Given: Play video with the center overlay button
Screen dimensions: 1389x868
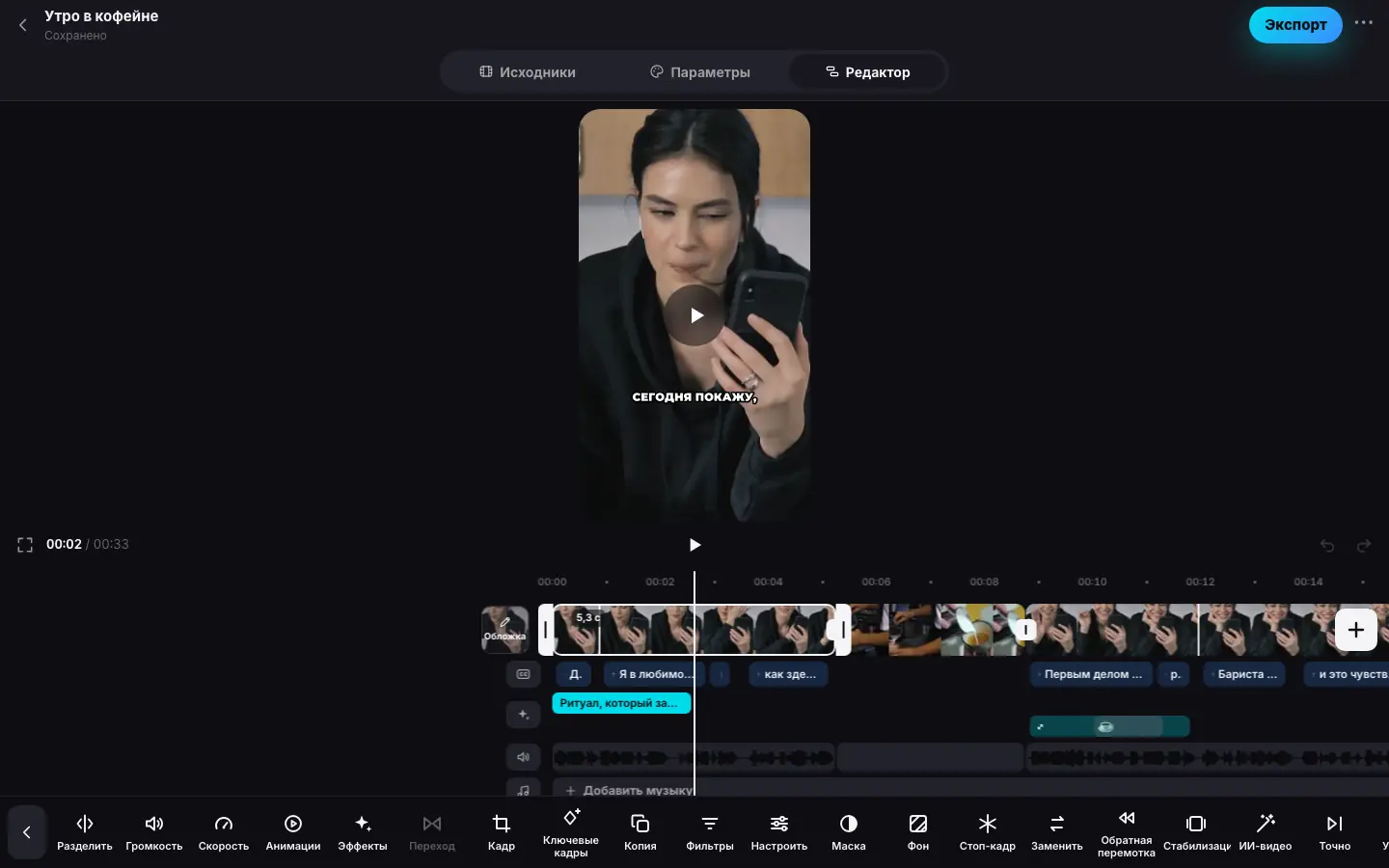Looking at the screenshot, I should click(x=694, y=315).
